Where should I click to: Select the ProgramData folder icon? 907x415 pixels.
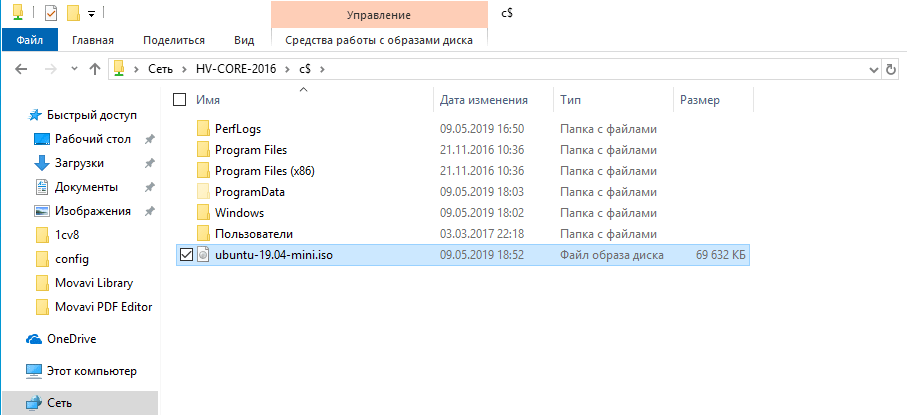click(202, 191)
